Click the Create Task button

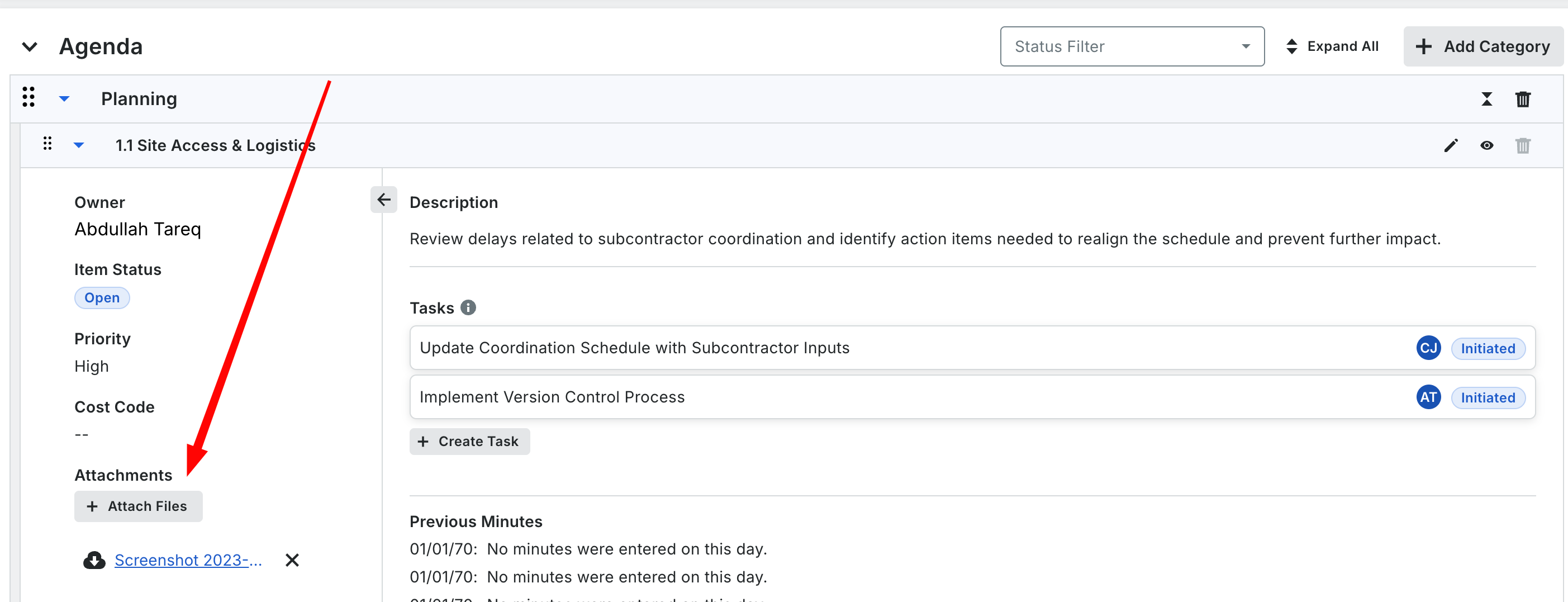[x=469, y=442]
